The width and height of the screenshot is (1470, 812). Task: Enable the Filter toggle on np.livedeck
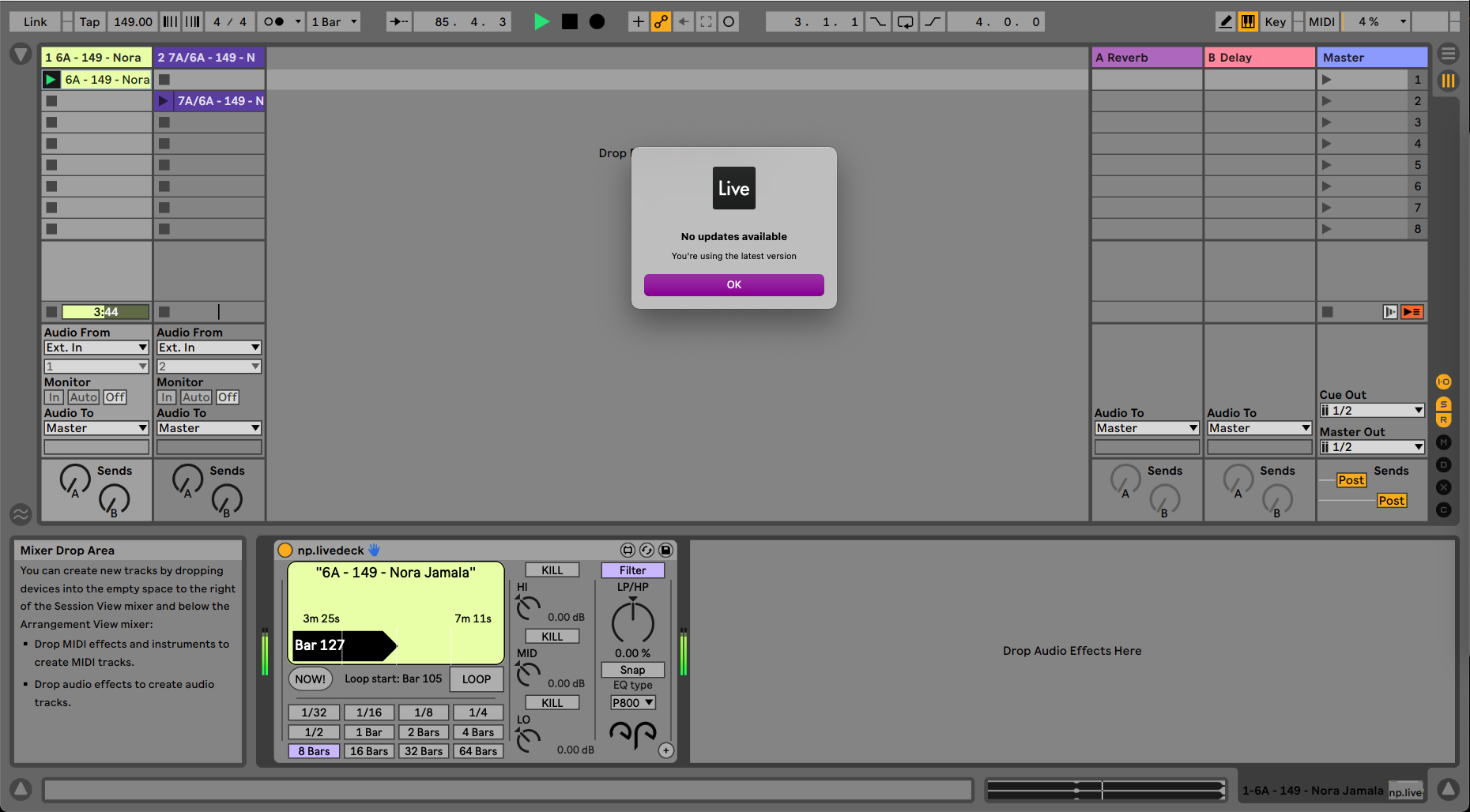pyautogui.click(x=631, y=570)
